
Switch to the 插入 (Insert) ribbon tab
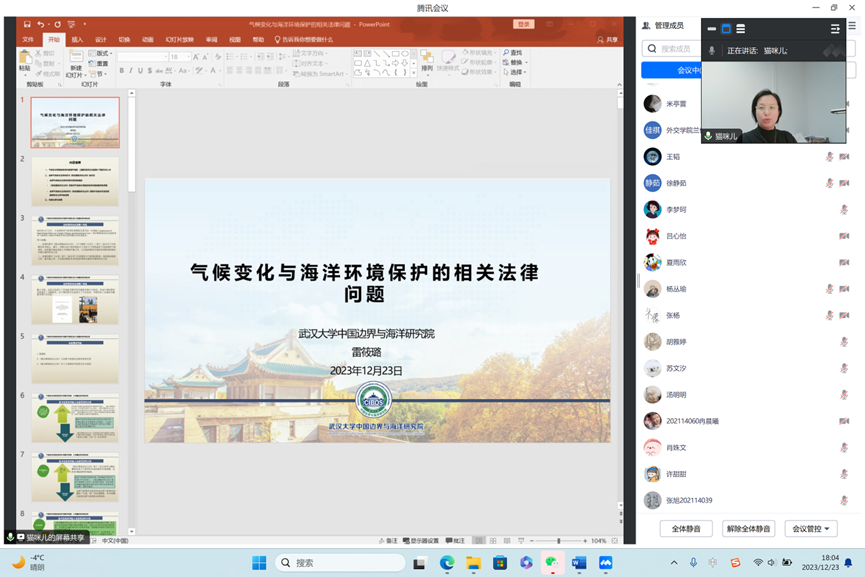(x=77, y=40)
